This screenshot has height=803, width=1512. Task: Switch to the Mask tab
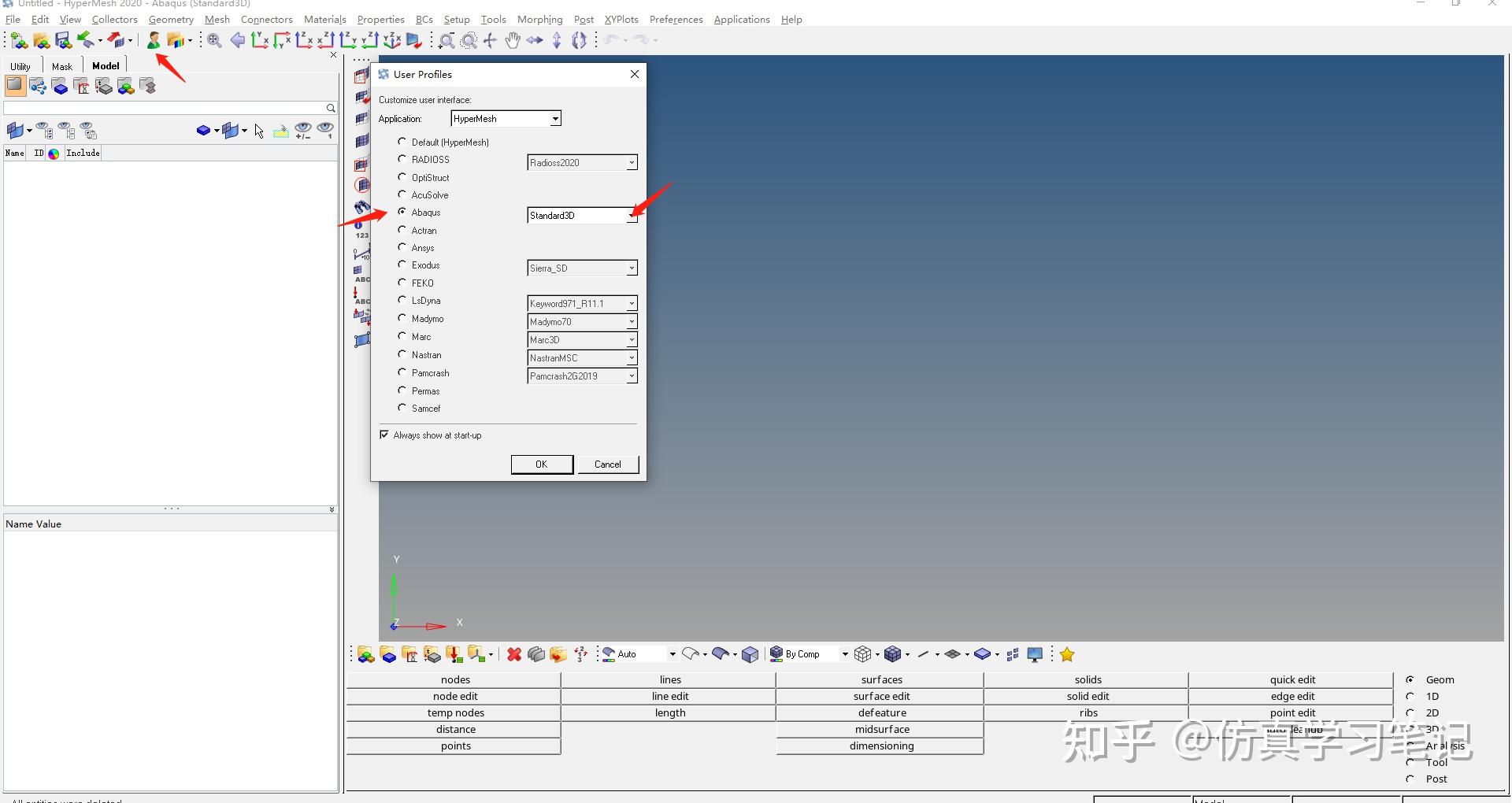(62, 66)
